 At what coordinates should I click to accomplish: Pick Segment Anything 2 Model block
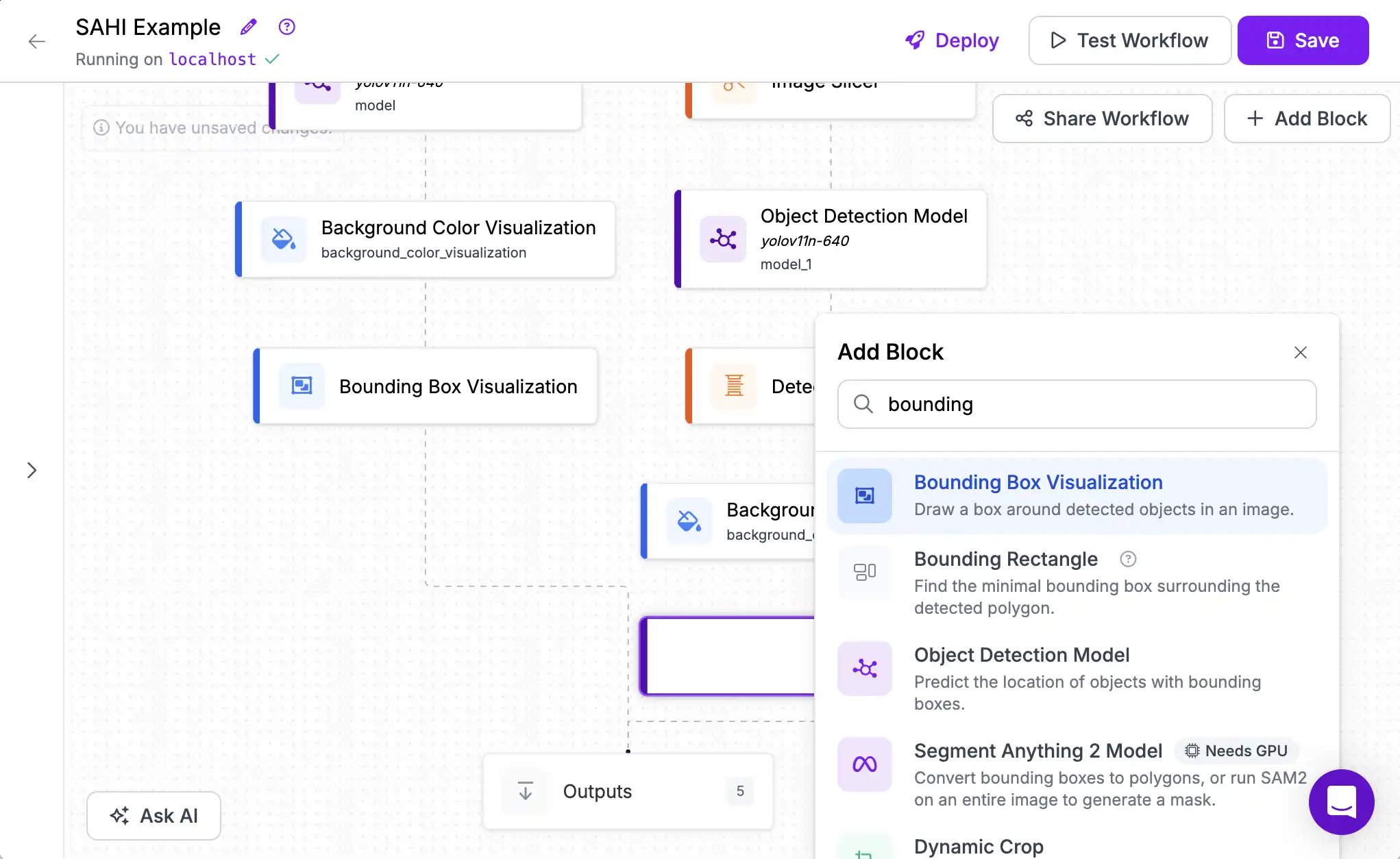coord(1077,774)
